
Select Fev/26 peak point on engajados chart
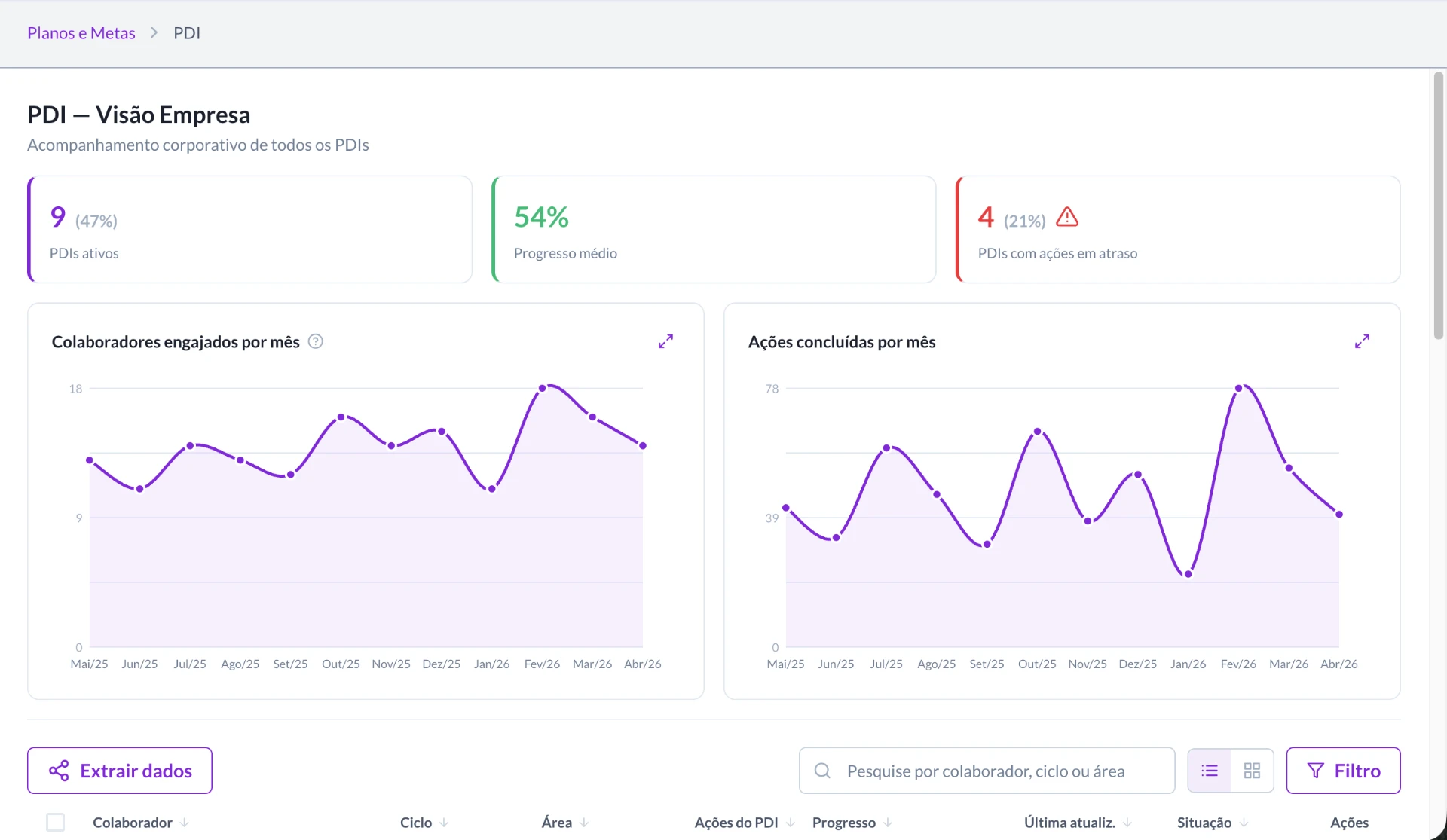click(x=543, y=389)
